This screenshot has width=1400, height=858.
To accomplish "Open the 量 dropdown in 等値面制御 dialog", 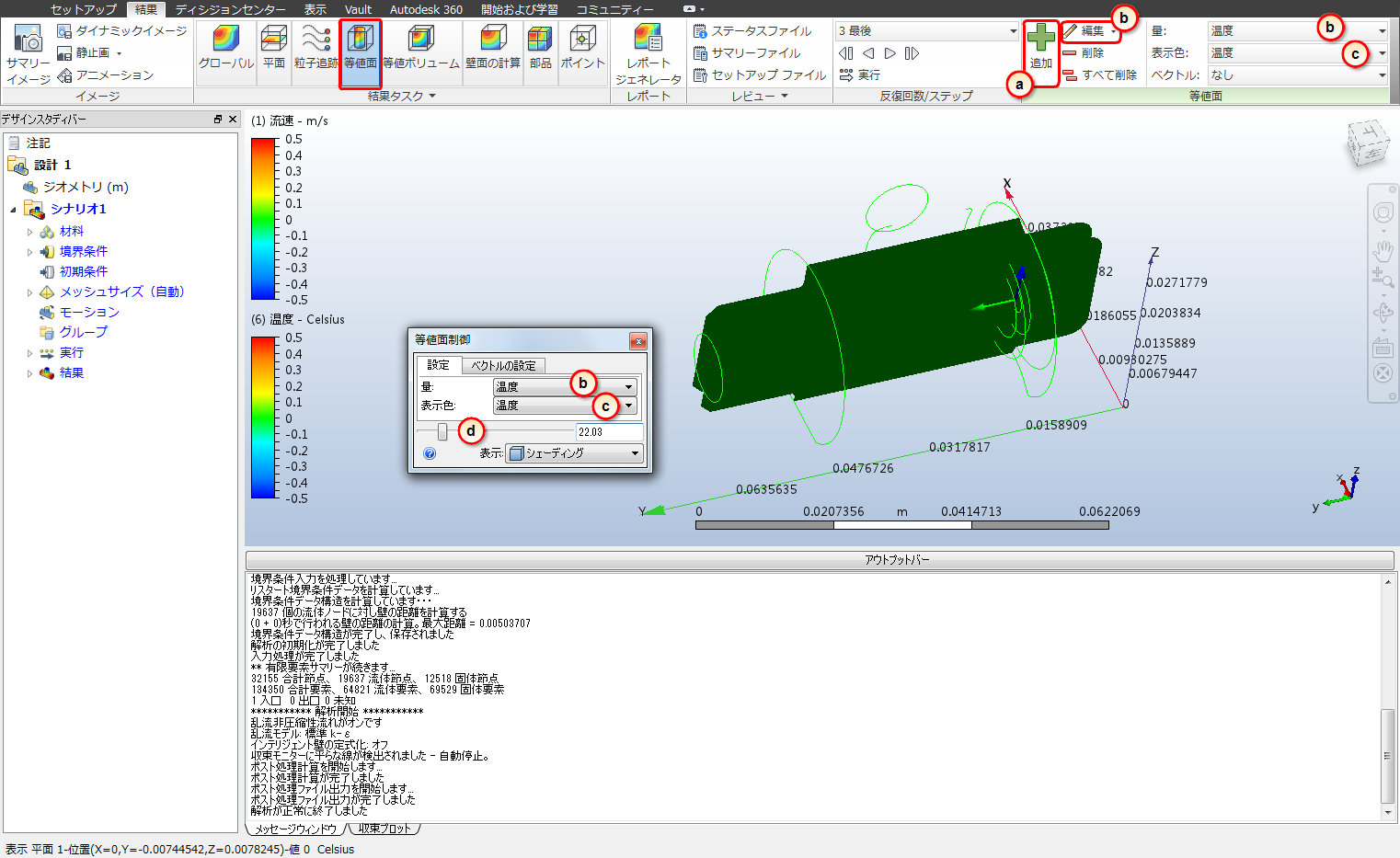I will coord(565,387).
